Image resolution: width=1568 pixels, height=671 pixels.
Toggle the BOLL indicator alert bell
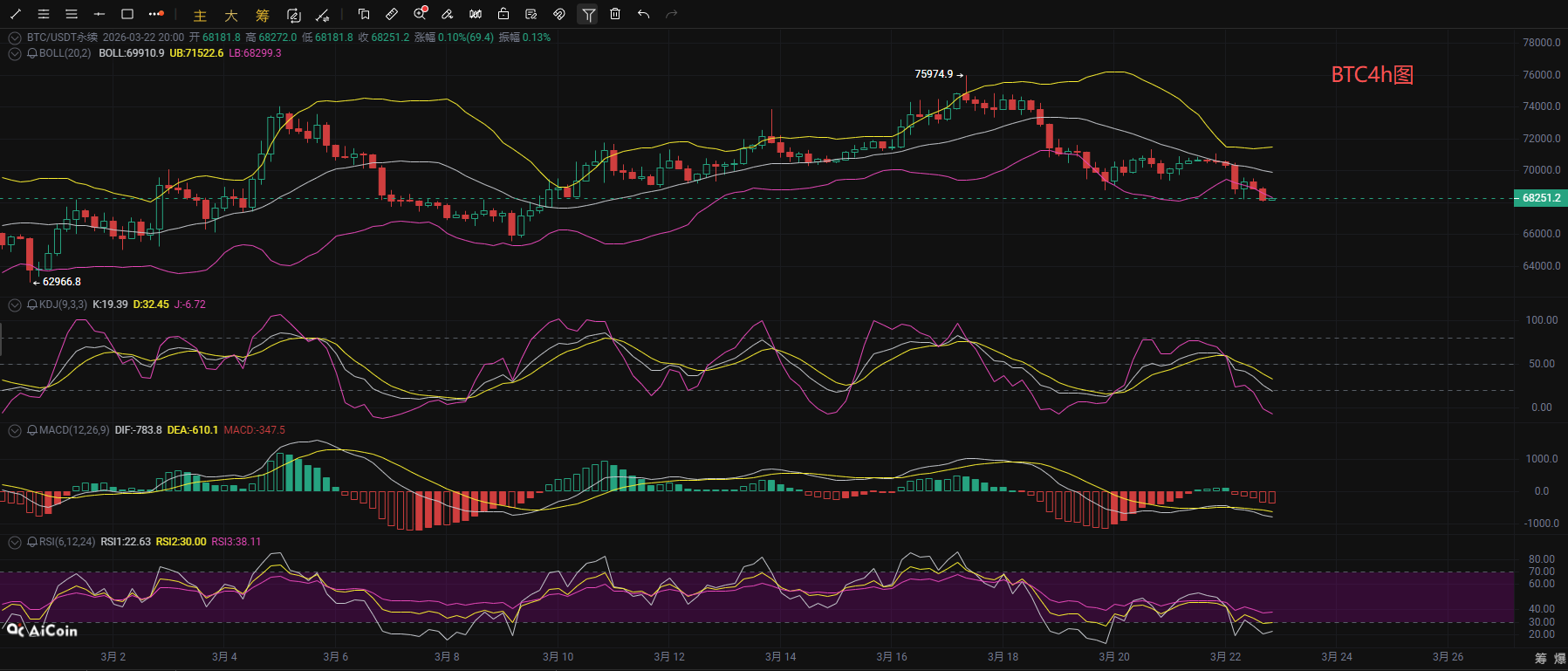tap(32, 53)
